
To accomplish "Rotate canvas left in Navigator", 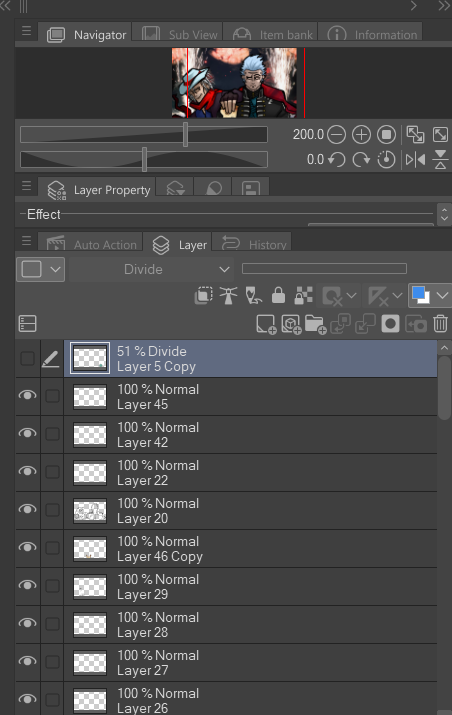I will (337, 160).
